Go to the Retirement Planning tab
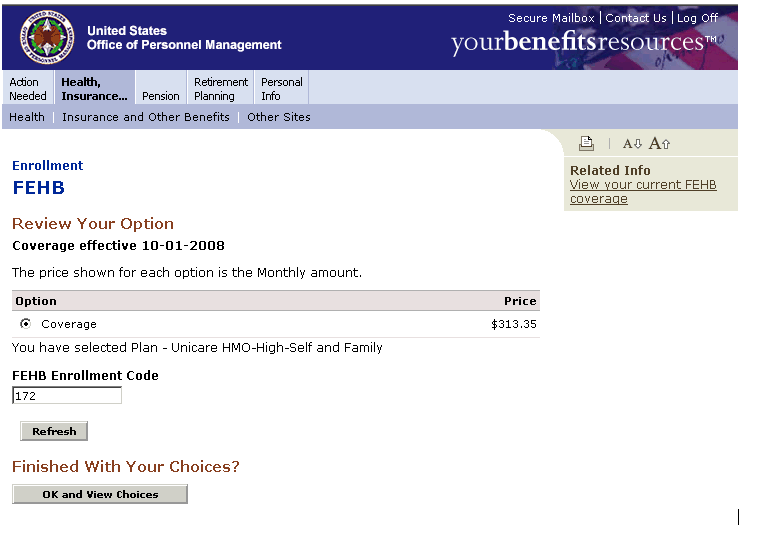This screenshot has height=535, width=761. pos(221,89)
